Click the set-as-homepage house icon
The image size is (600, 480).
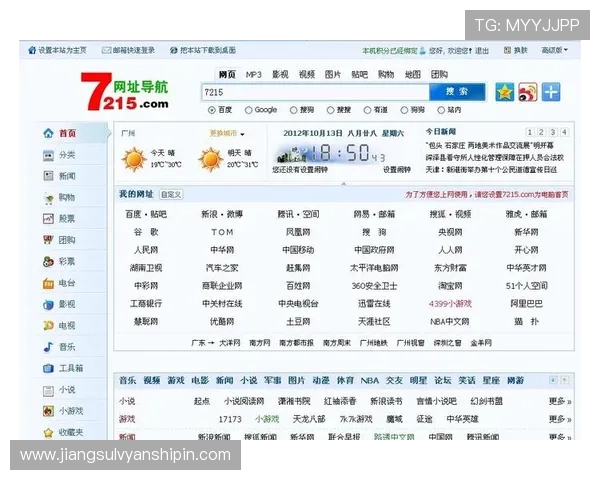[x=32, y=50]
